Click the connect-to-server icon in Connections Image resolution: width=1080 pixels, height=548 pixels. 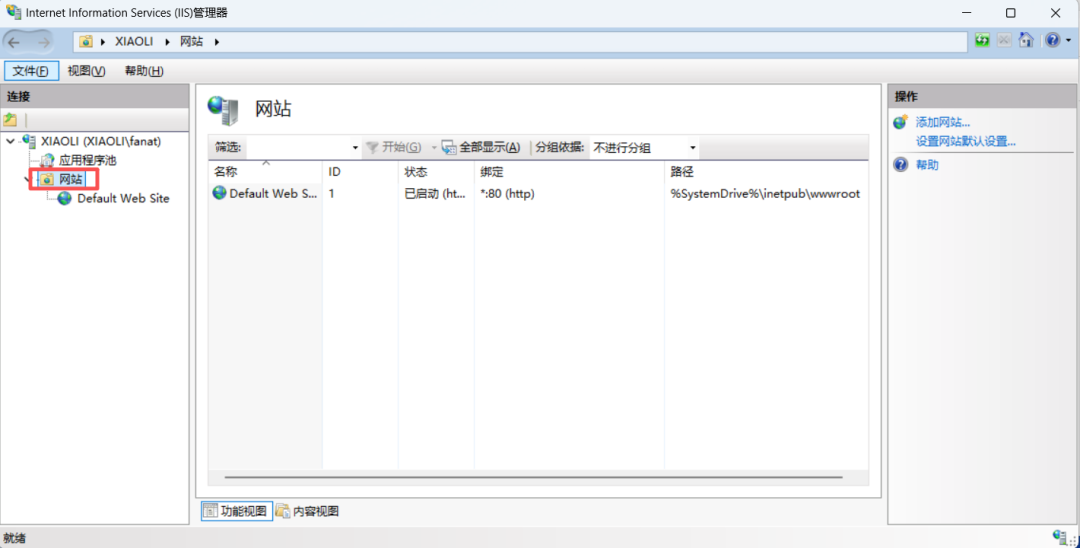[10, 120]
